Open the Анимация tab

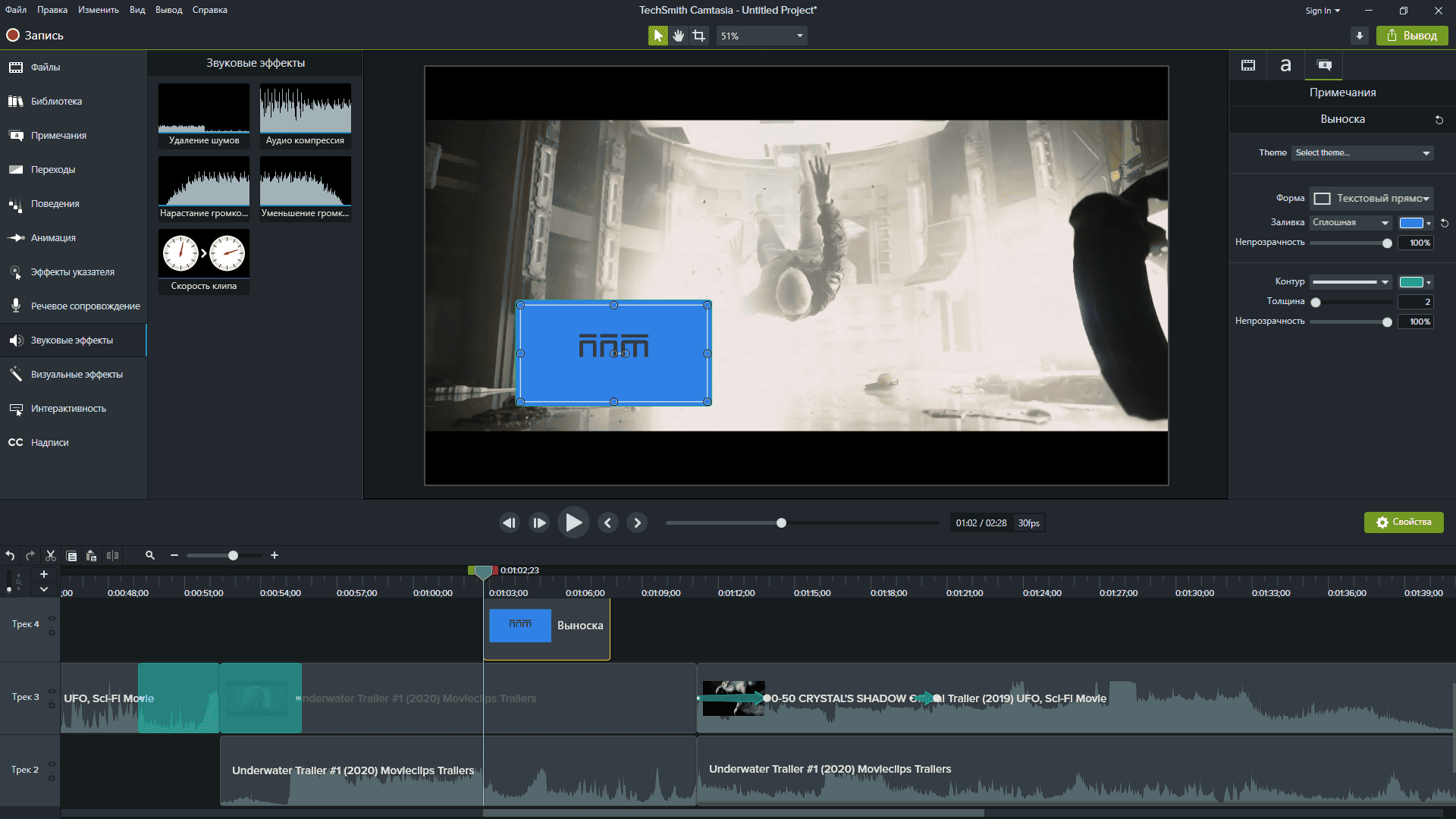(x=73, y=238)
